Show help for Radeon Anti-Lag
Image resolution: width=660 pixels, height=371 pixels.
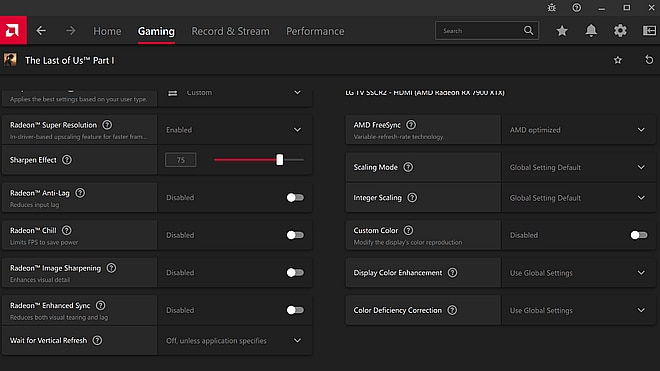click(80, 193)
